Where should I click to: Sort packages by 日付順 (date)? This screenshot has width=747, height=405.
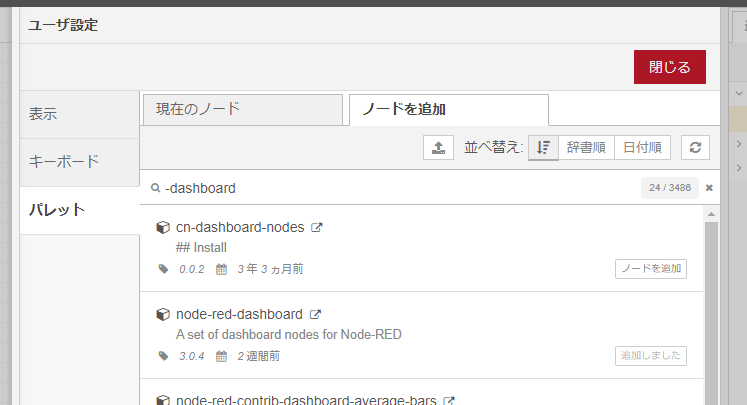click(641, 147)
